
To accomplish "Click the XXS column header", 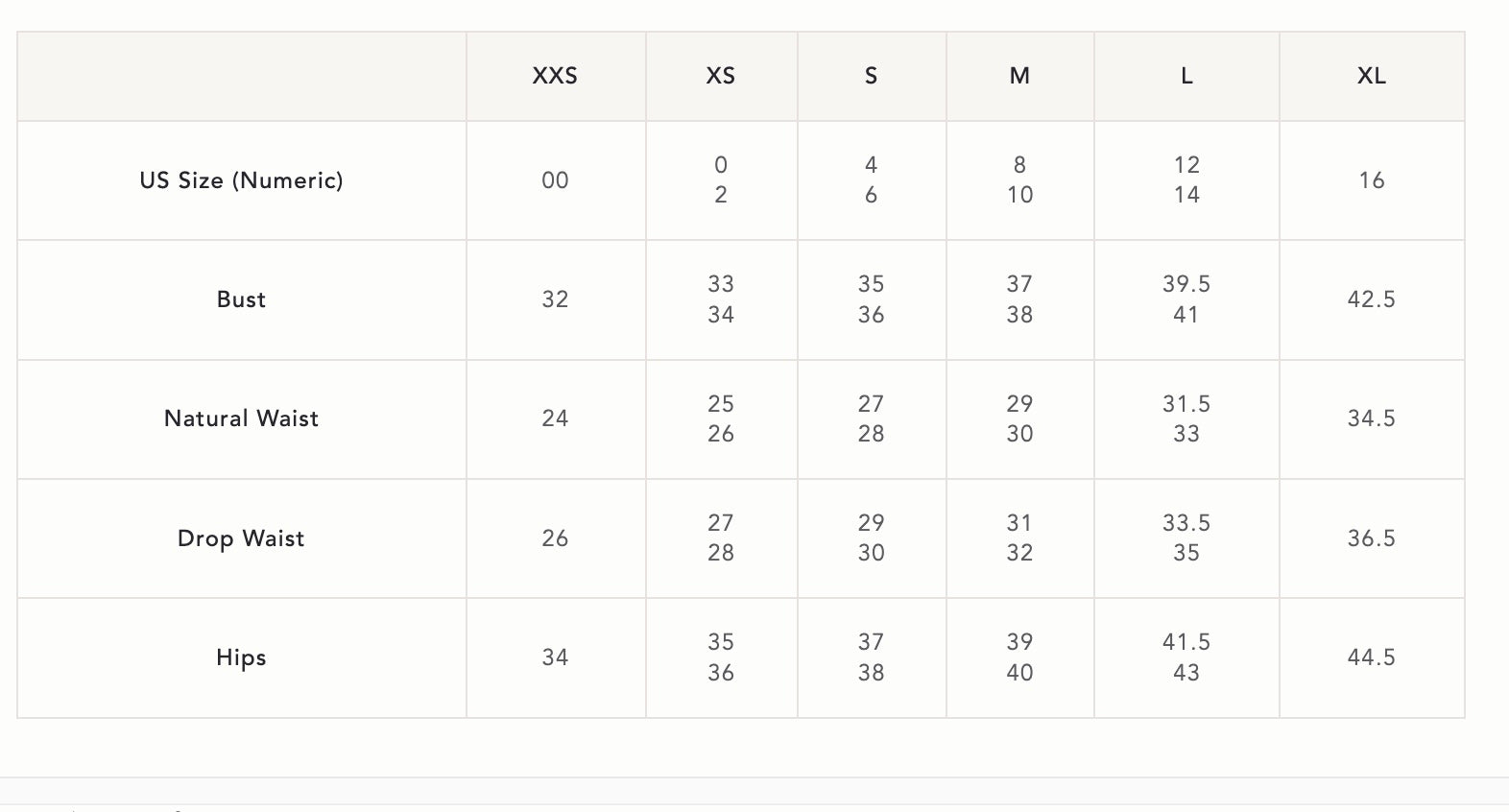I will [555, 76].
